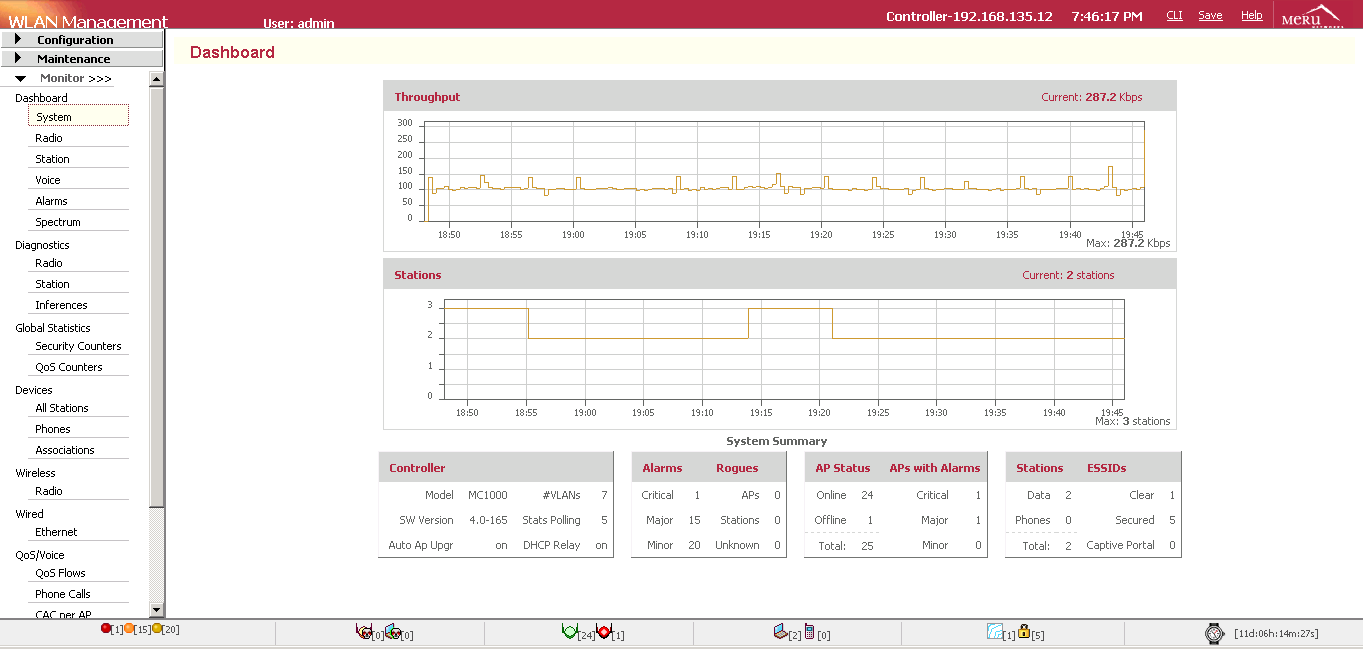This screenshot has width=1364, height=650.
Task: Click the yellow minor alarms status icon
Action: [x=157, y=628]
